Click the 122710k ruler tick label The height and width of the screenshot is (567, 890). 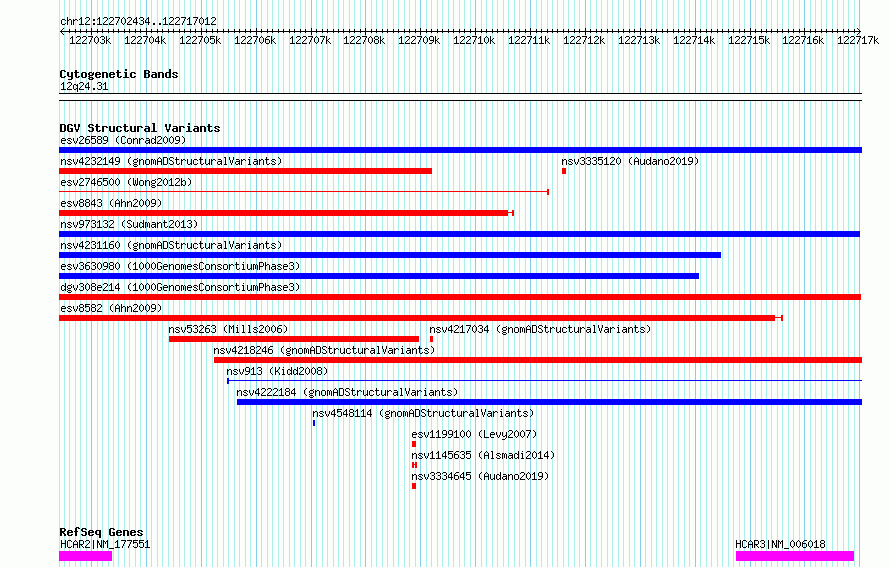474,40
